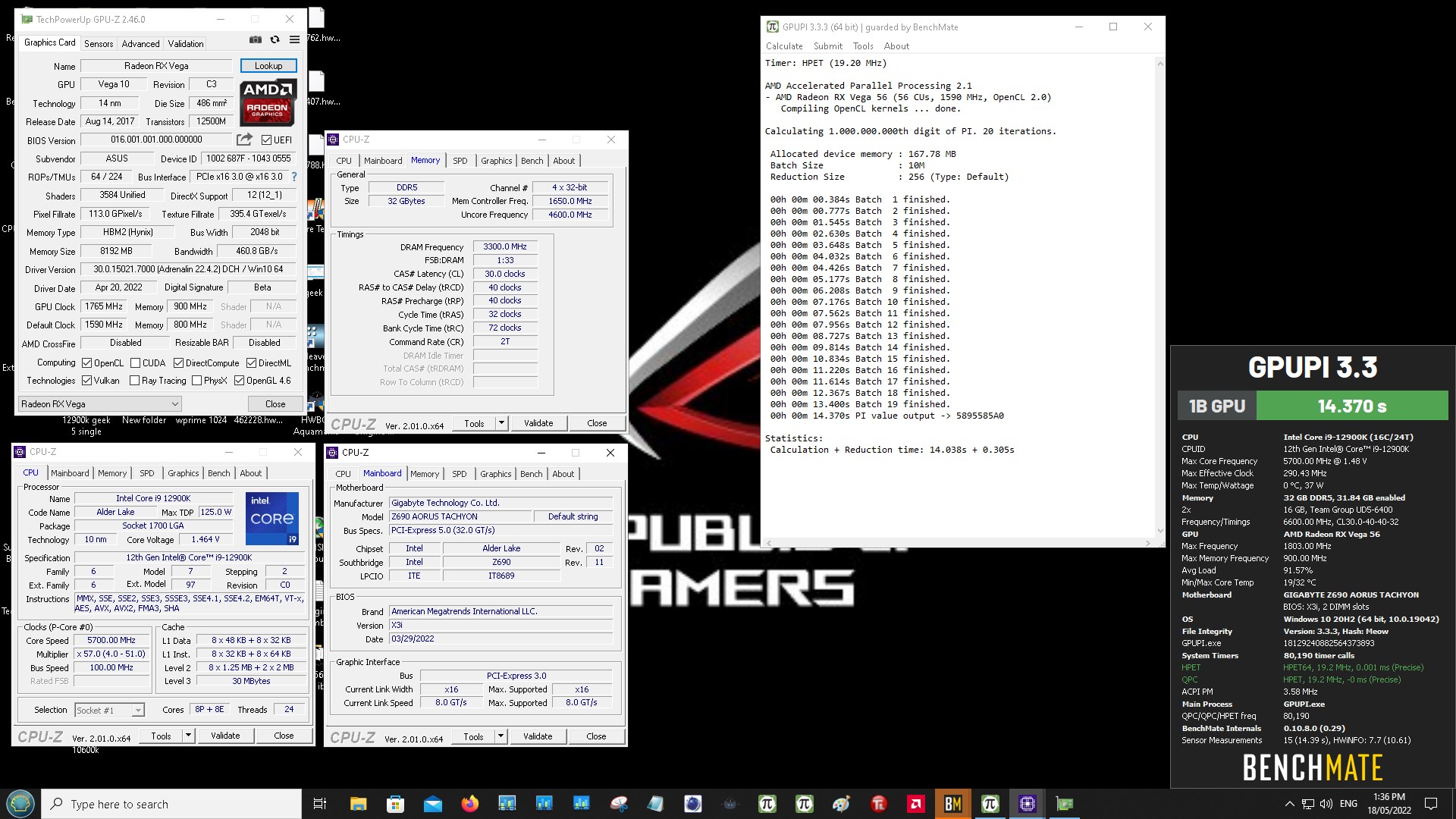The image size is (1456, 819).
Task: Click the Lookup button in GPU-Z
Action: pyautogui.click(x=268, y=66)
